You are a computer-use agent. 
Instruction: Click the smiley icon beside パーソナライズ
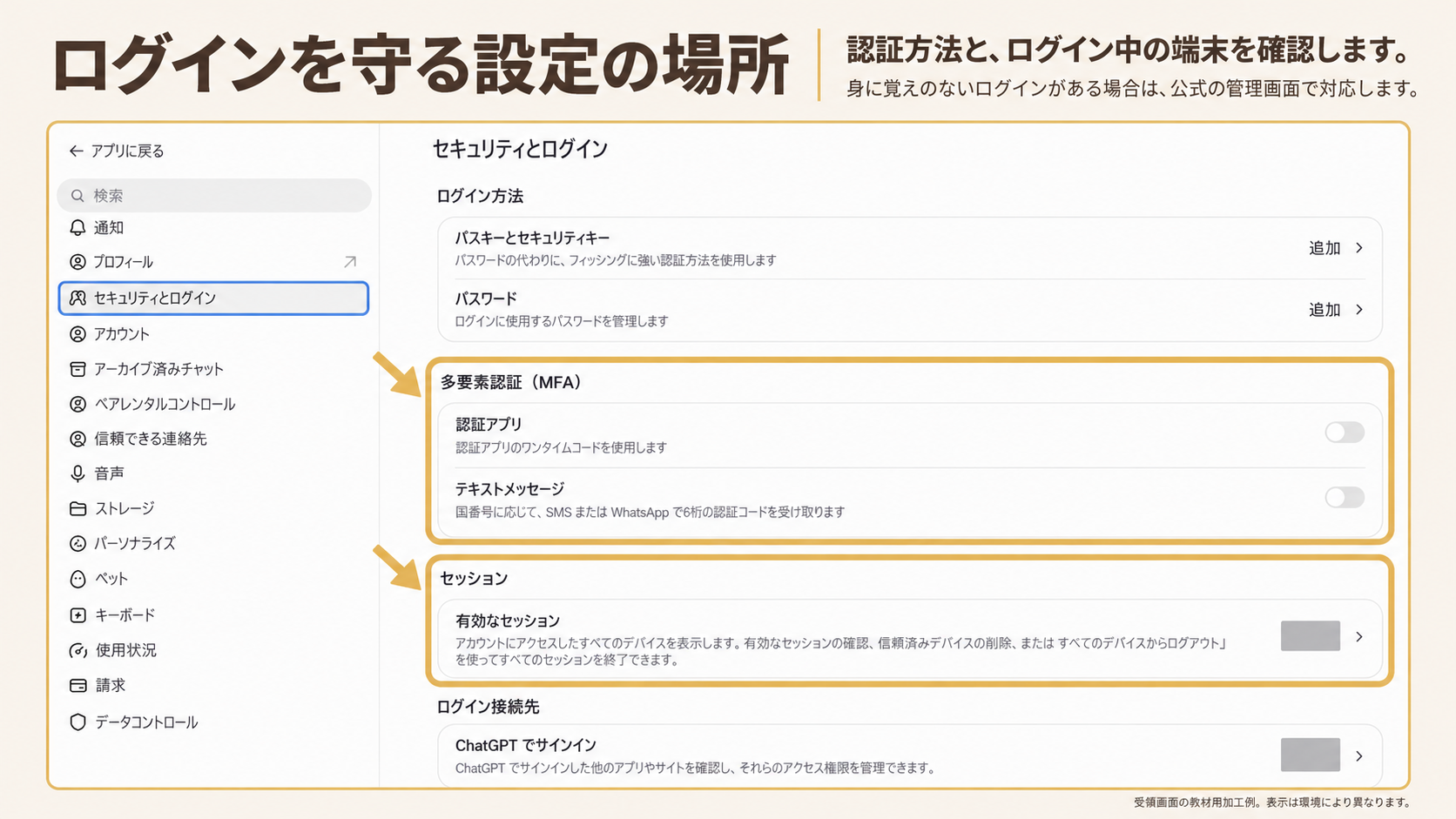point(78,543)
